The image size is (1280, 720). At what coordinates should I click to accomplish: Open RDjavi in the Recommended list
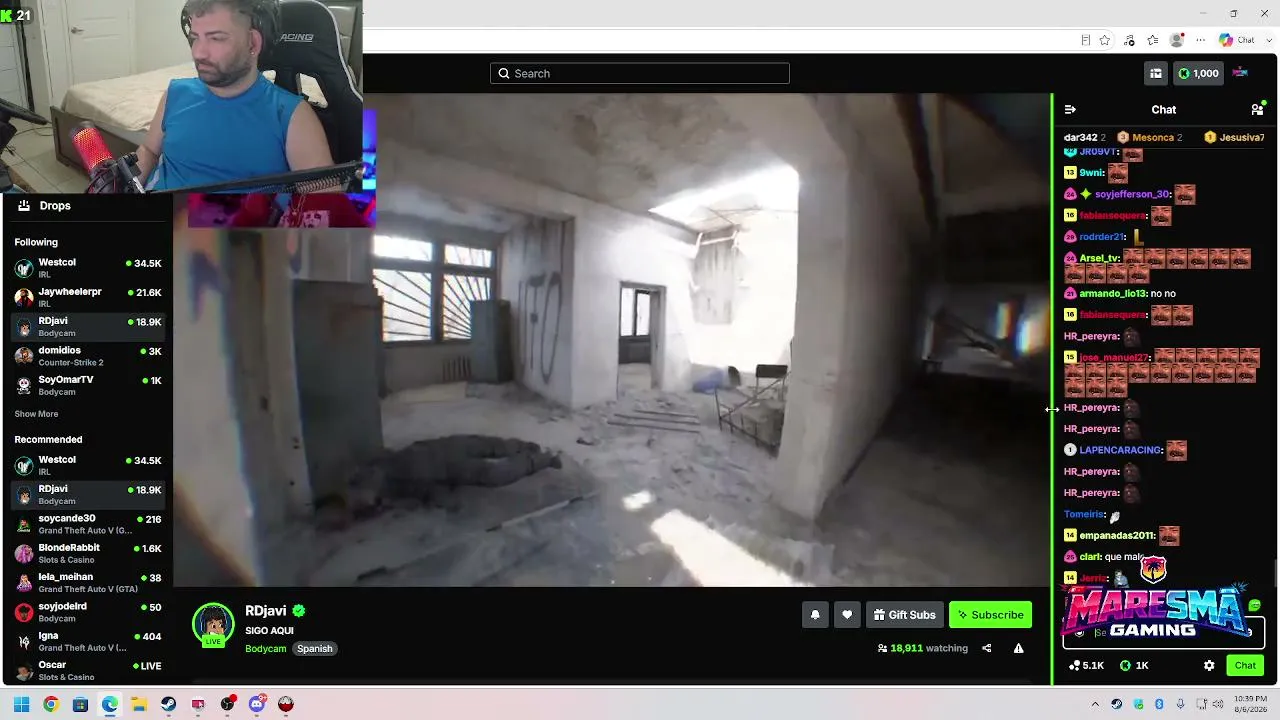(x=87, y=495)
